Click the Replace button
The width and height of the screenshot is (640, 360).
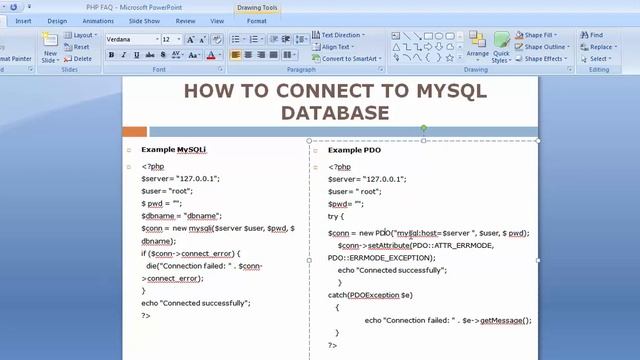coord(599,47)
